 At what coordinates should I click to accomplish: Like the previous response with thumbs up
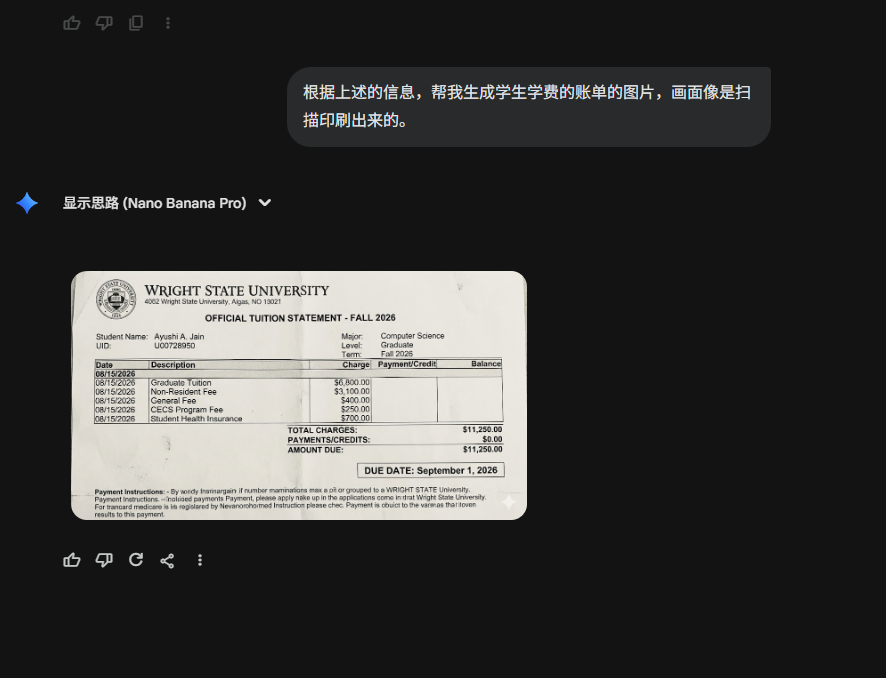click(x=72, y=23)
